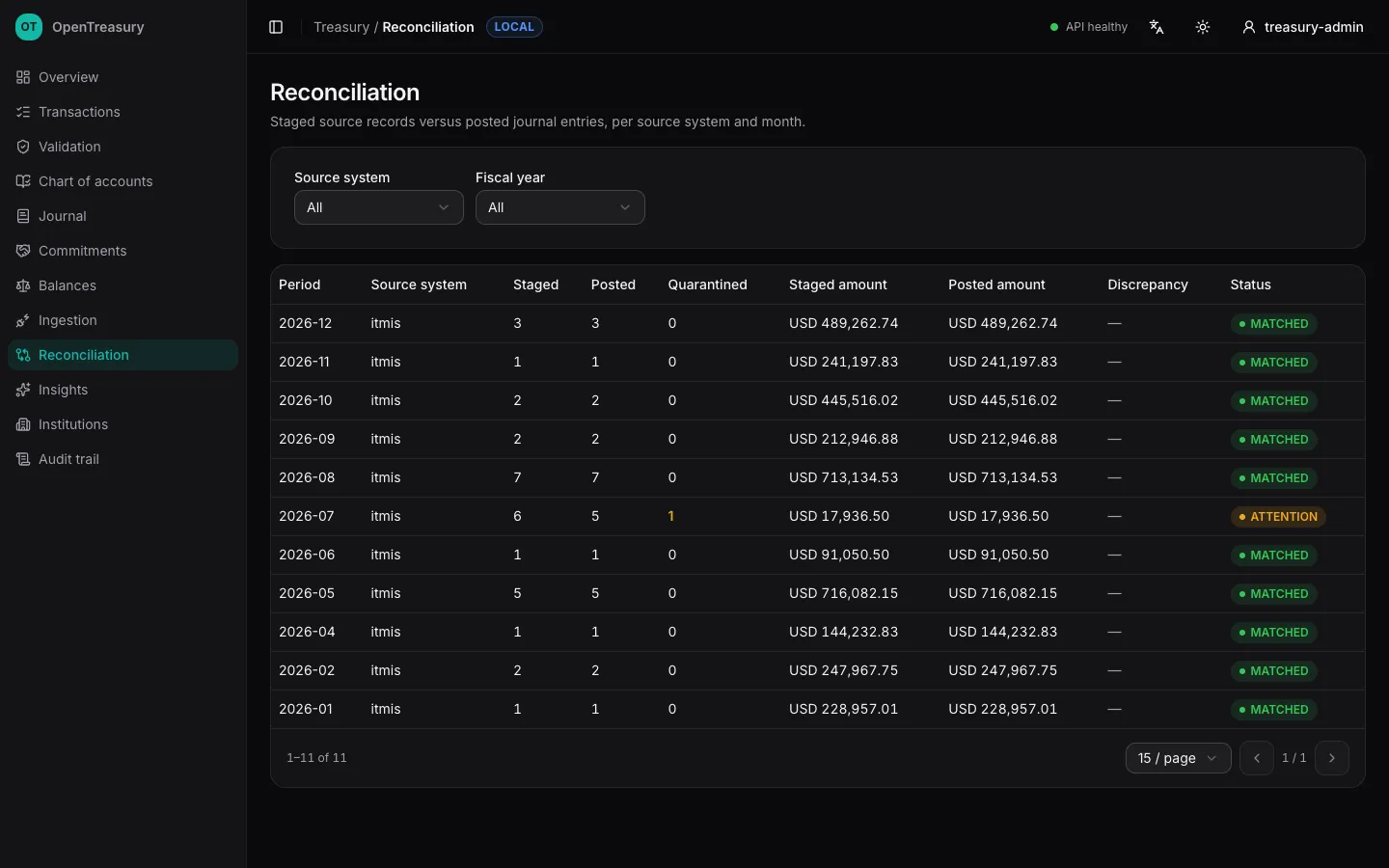Toggle the sidebar collapse icon

[276, 27]
